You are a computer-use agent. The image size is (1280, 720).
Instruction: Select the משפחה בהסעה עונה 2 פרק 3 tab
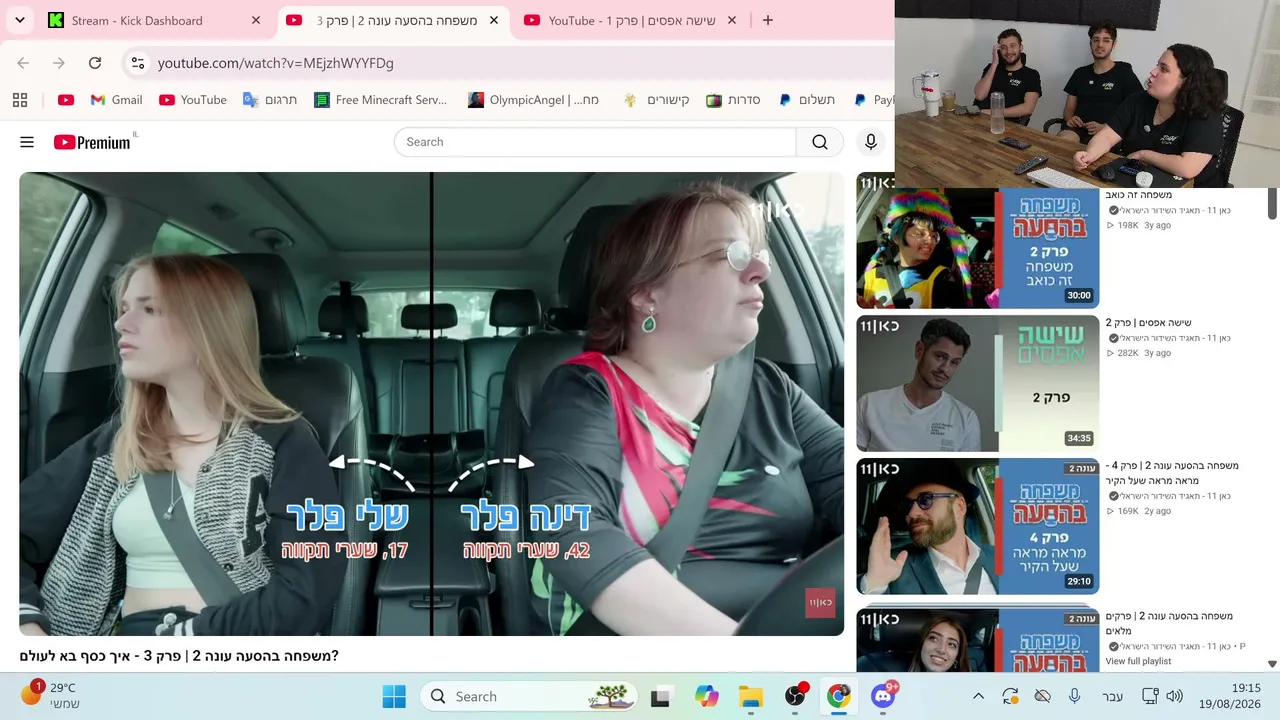pyautogui.click(x=396, y=20)
